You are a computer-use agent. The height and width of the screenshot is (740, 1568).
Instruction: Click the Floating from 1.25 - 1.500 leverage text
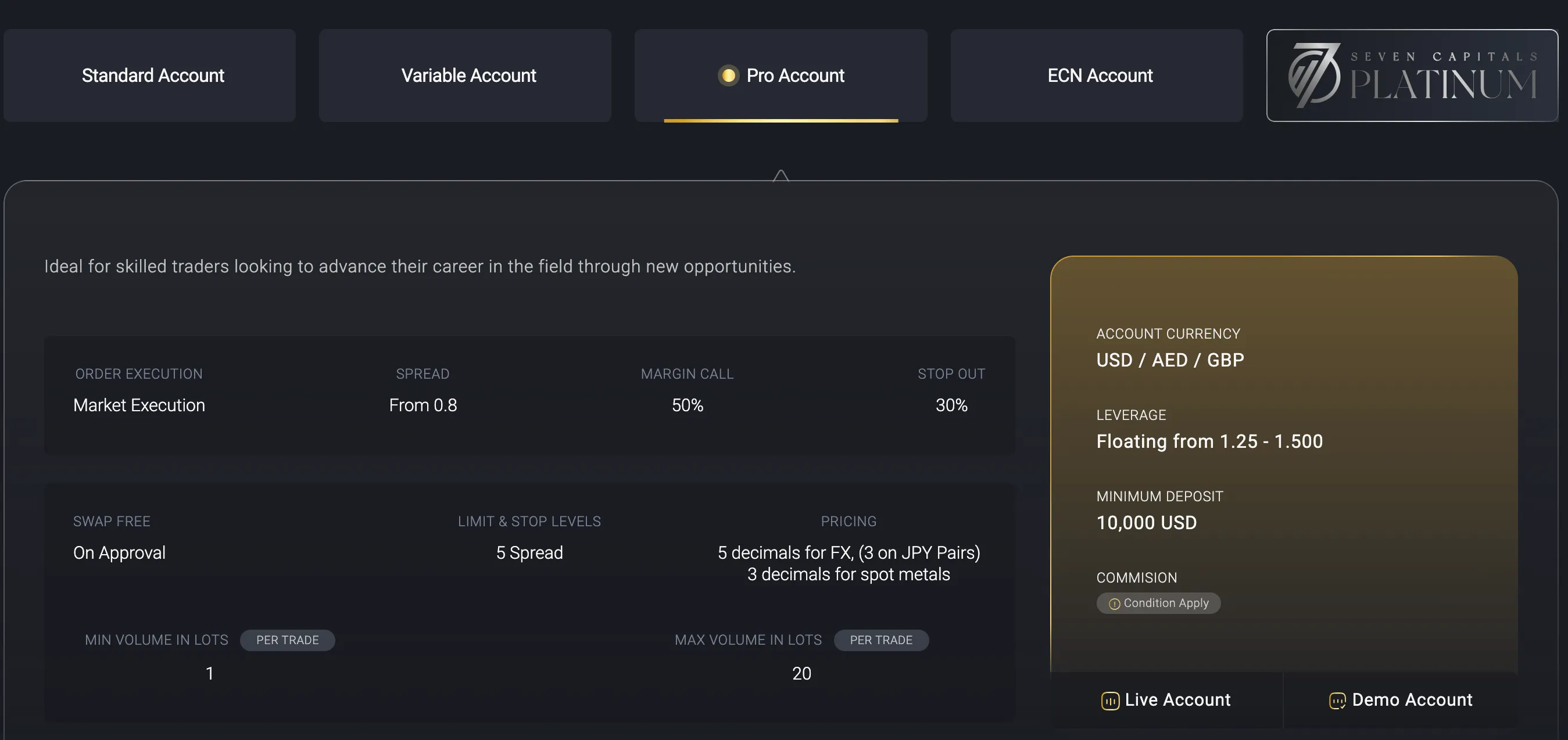coord(1209,441)
